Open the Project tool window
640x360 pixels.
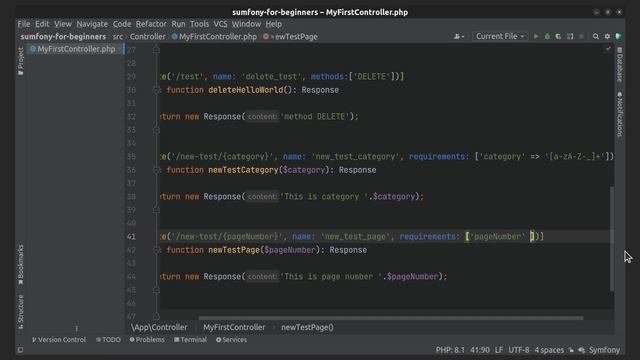(x=21, y=61)
